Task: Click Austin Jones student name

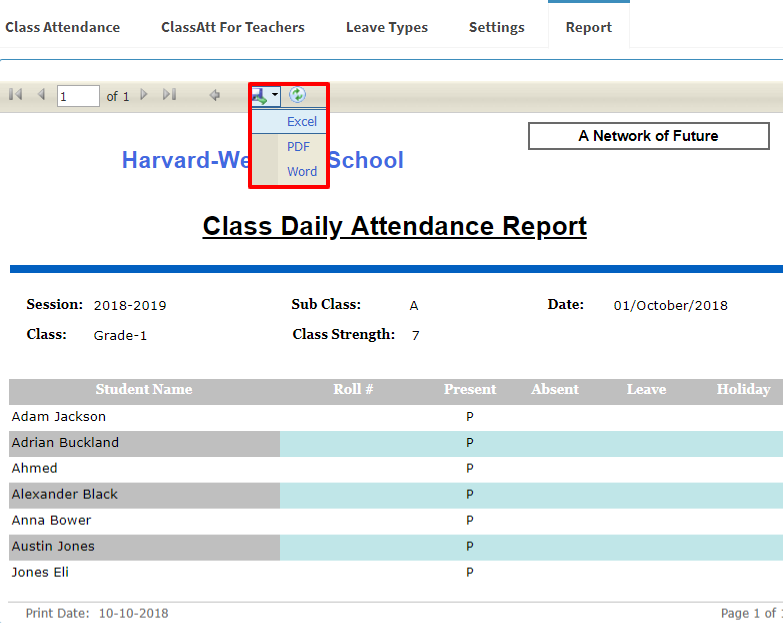Action: point(53,546)
